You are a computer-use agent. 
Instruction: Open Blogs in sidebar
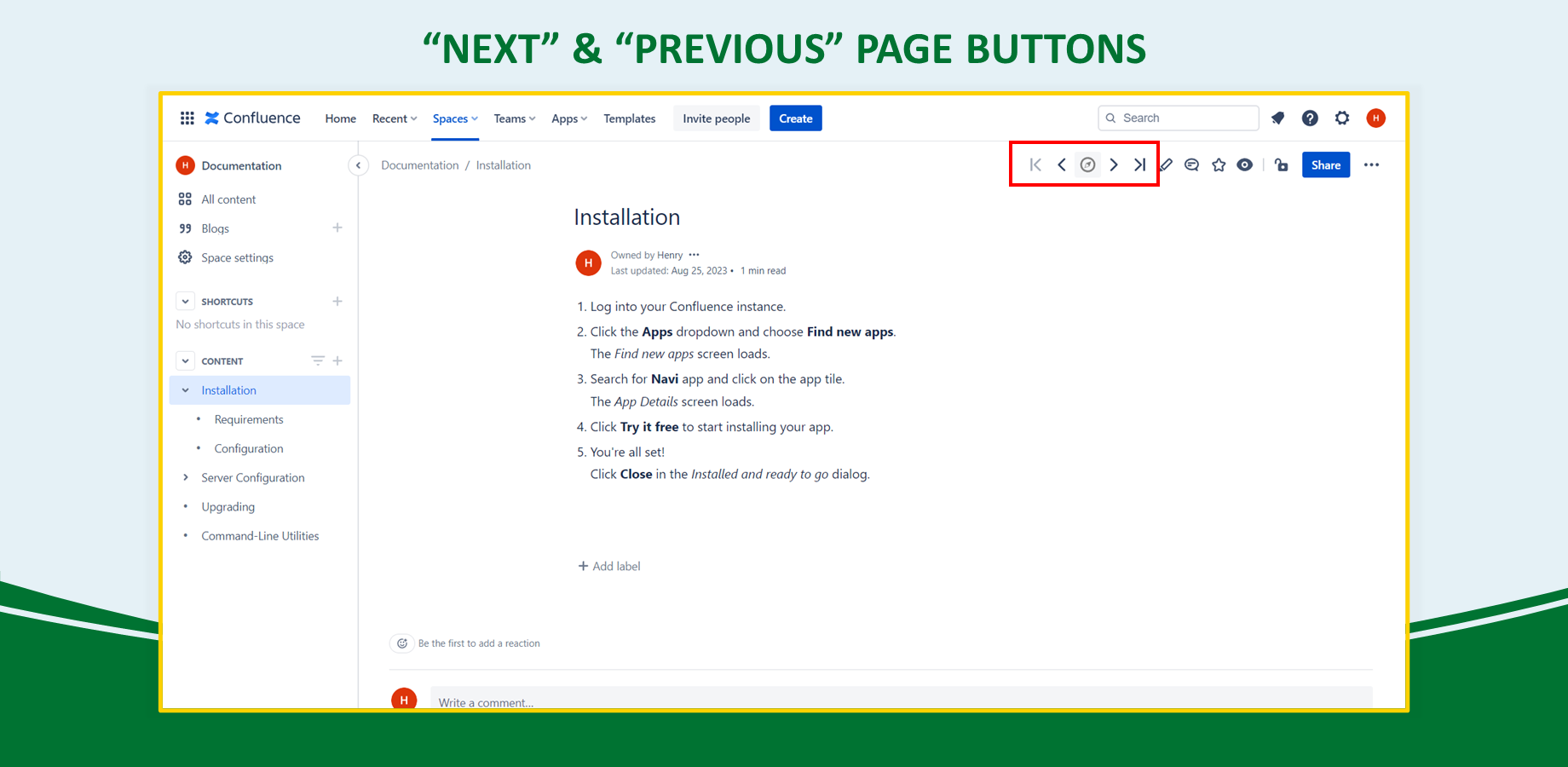coord(215,228)
